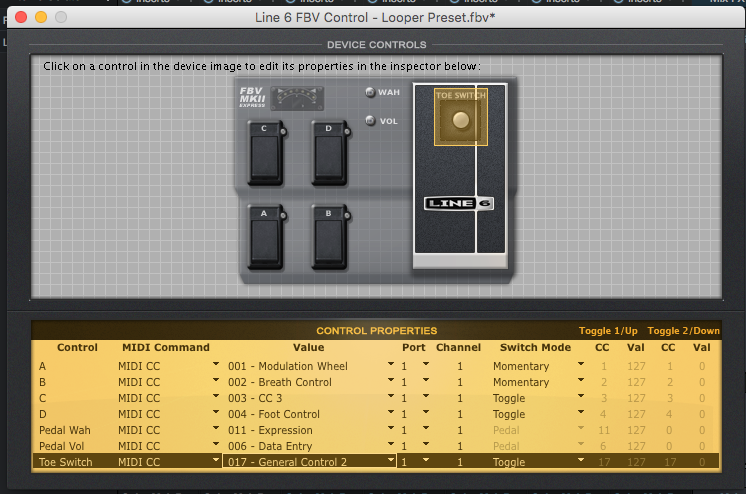
Task: Minimize the FBV Control window
Action: click(x=41, y=18)
